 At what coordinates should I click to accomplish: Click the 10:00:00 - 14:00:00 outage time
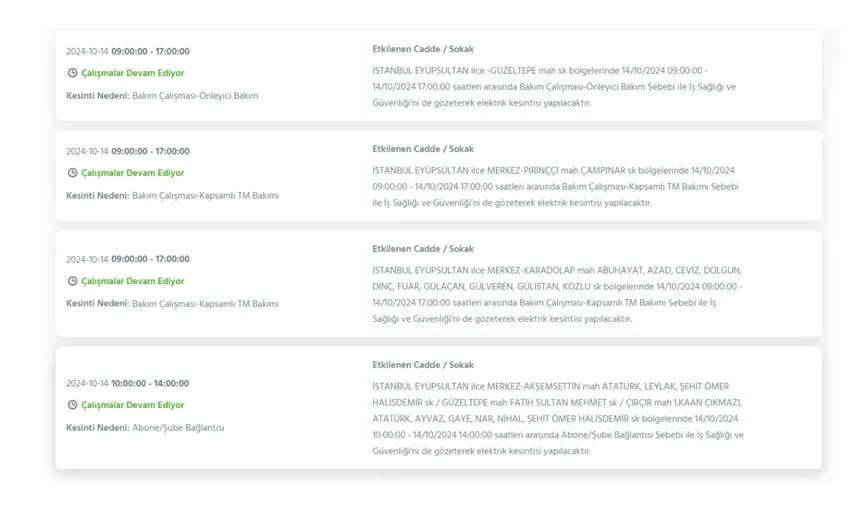150,383
